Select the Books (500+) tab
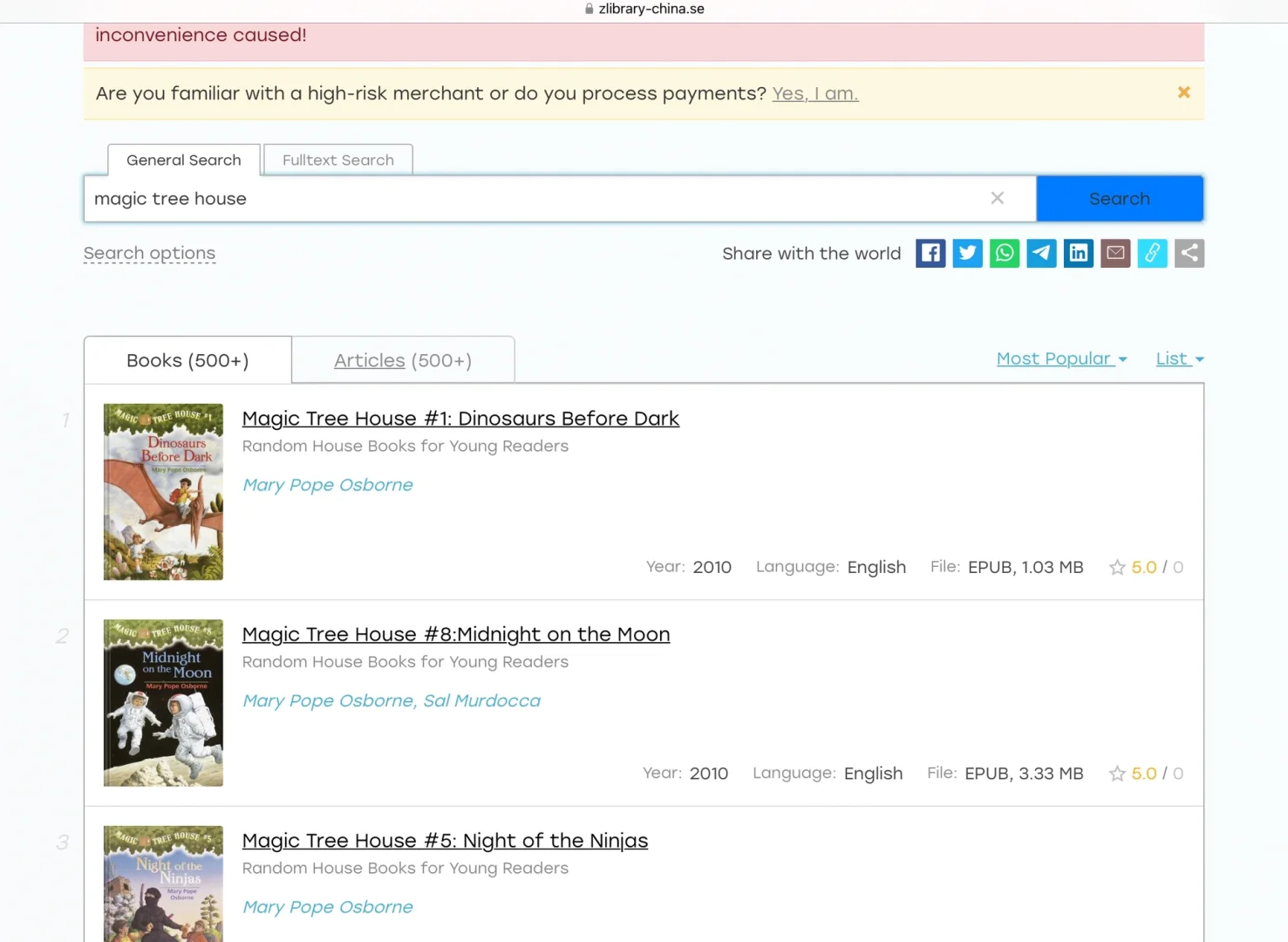Screen dimensions: 1288x942 pos(187,360)
